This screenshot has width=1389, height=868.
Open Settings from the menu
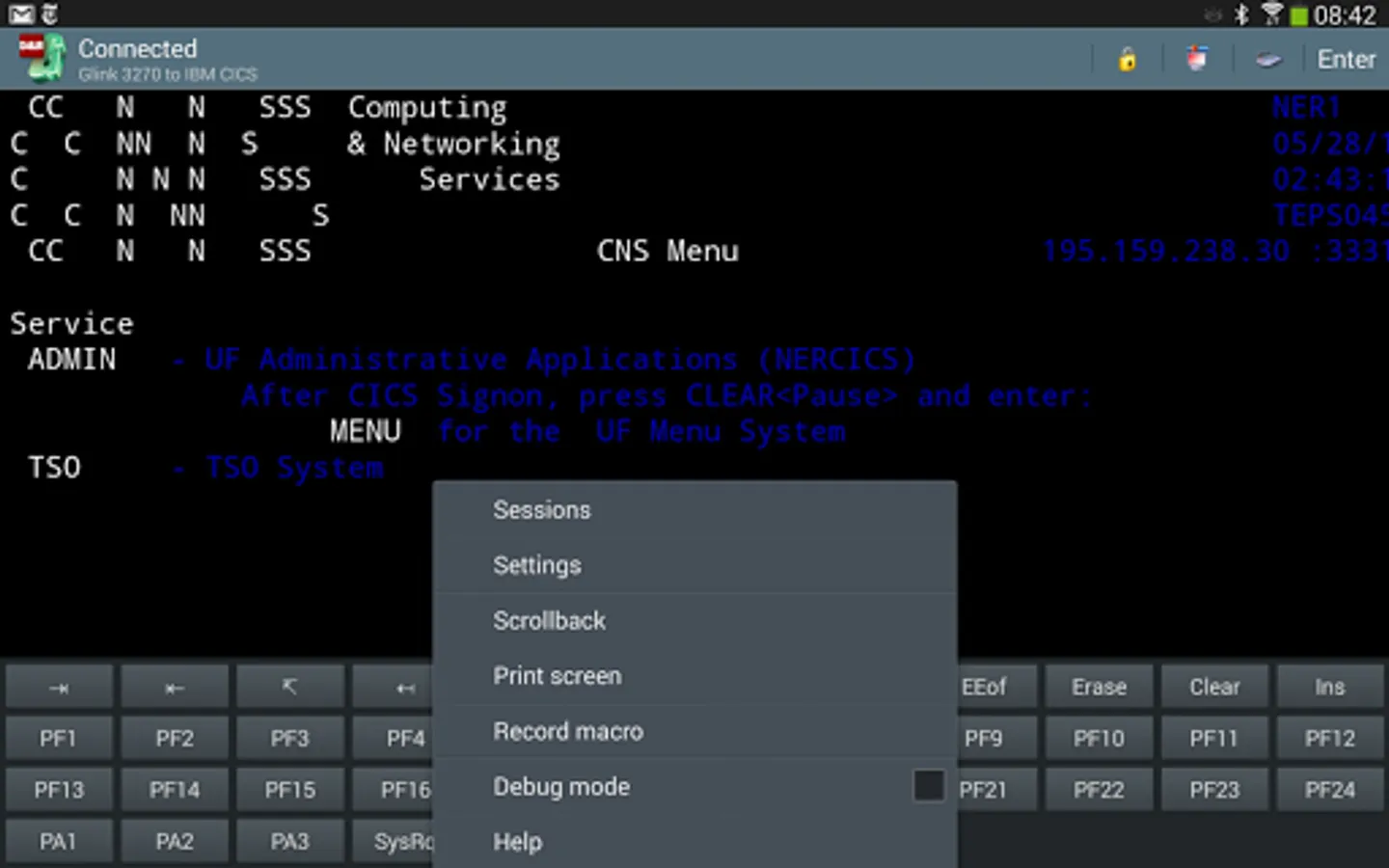(695, 565)
